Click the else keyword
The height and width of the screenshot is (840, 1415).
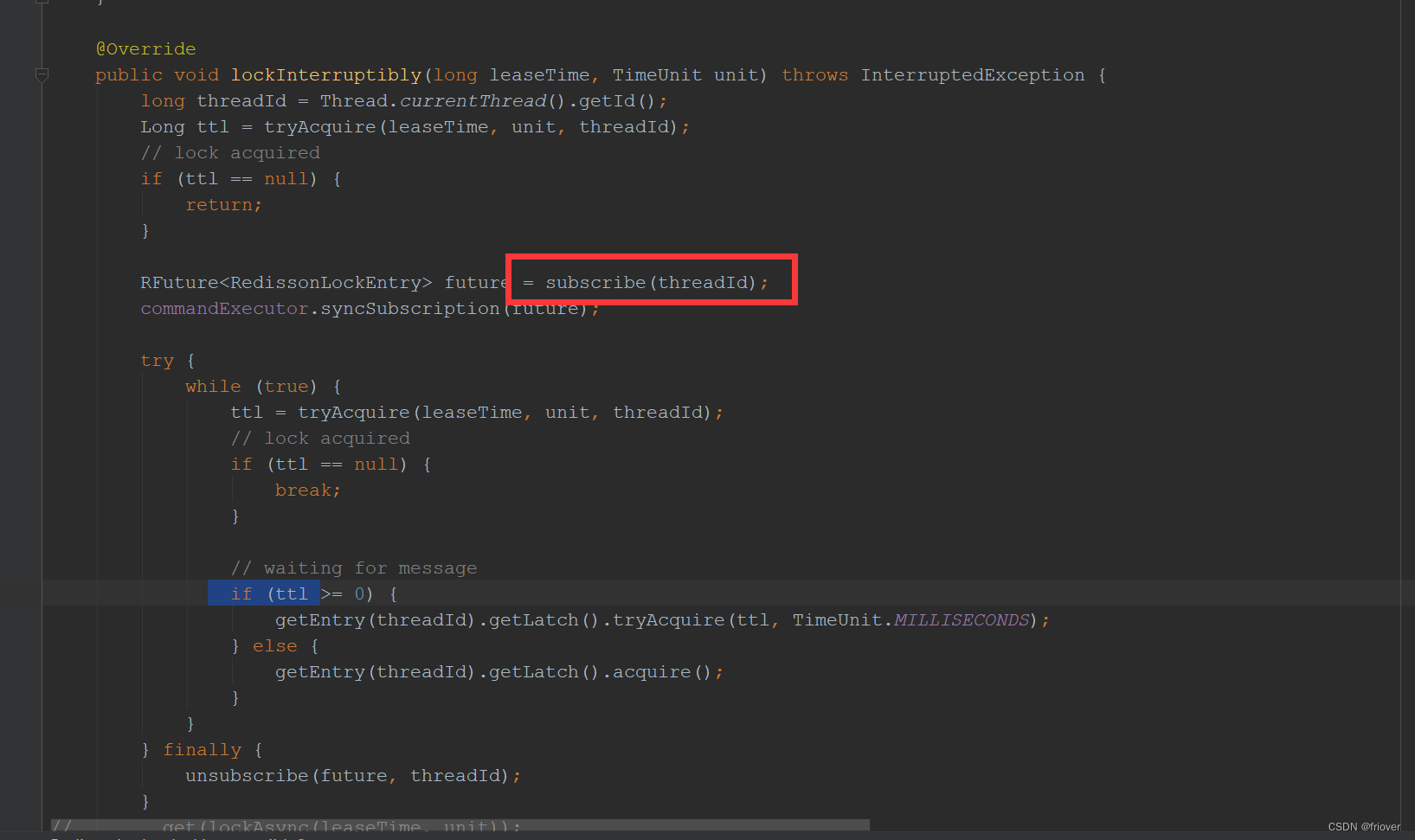(x=275, y=646)
